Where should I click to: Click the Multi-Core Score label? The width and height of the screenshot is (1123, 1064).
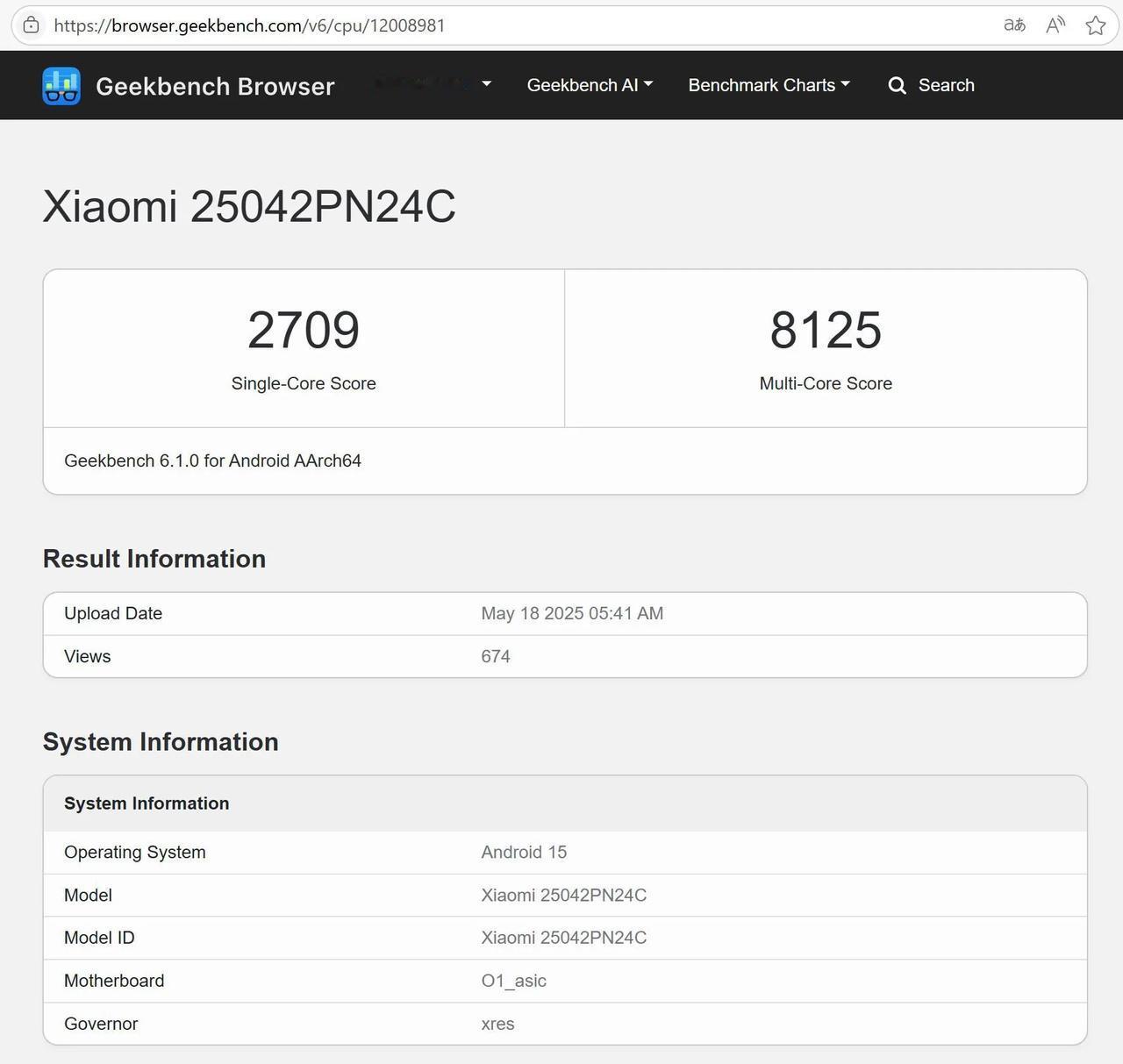tap(826, 383)
